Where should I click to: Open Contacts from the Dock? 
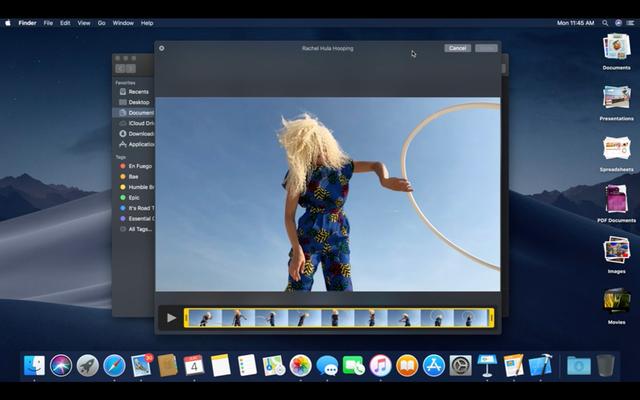tap(167, 365)
